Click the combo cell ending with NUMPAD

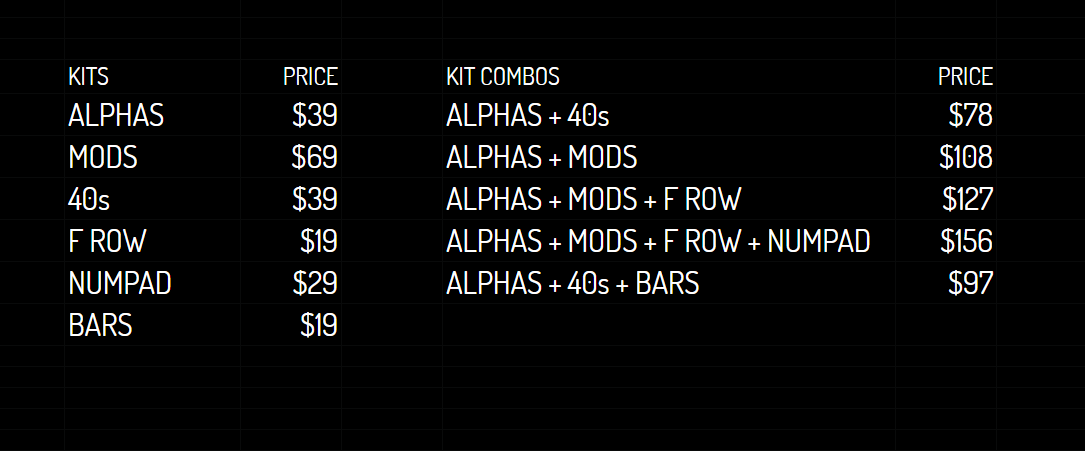(x=658, y=242)
